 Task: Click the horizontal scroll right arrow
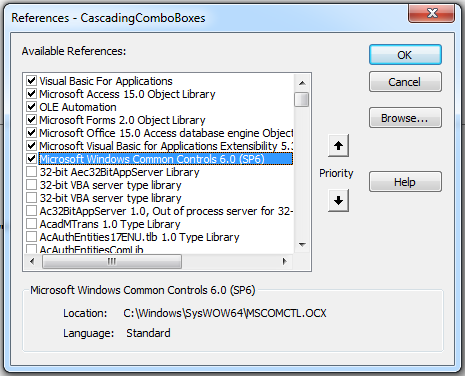(x=284, y=261)
